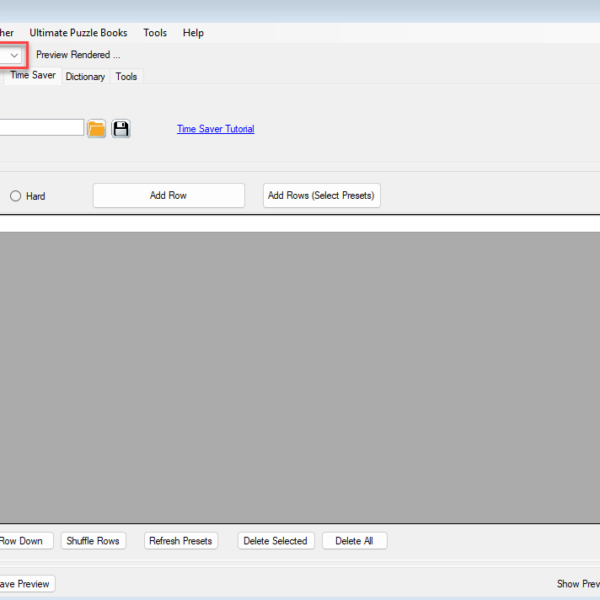
Task: Switch to the Dictionary tab
Action: click(85, 77)
